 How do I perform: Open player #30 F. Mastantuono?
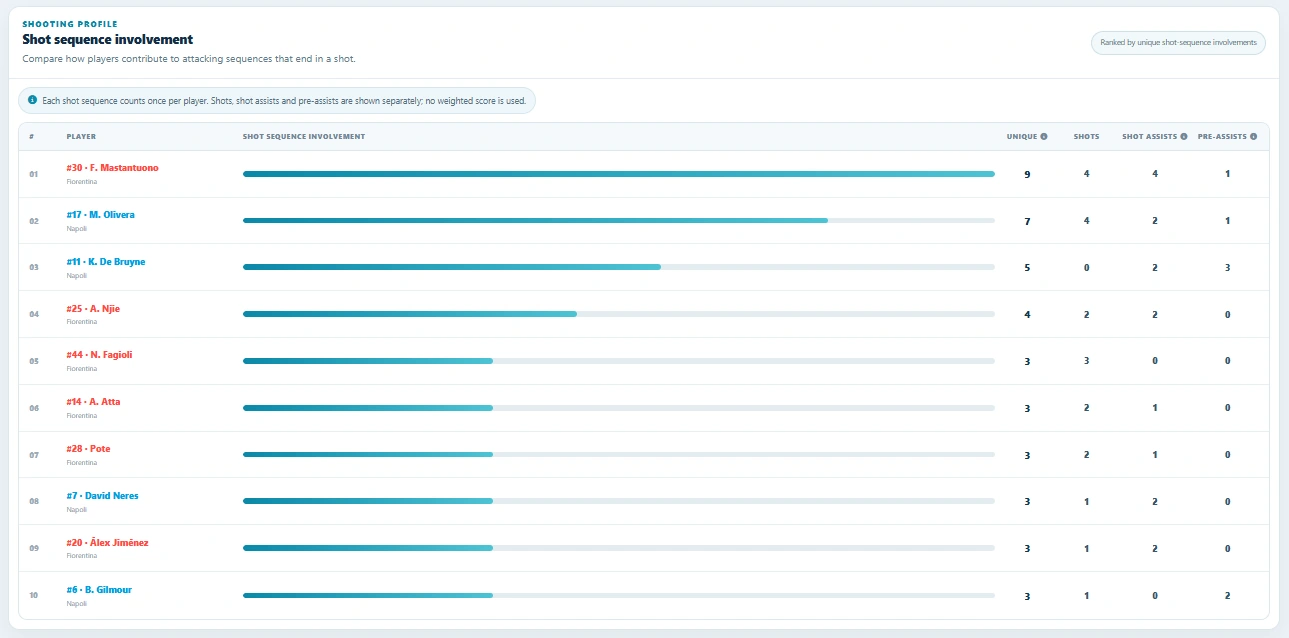coord(112,168)
